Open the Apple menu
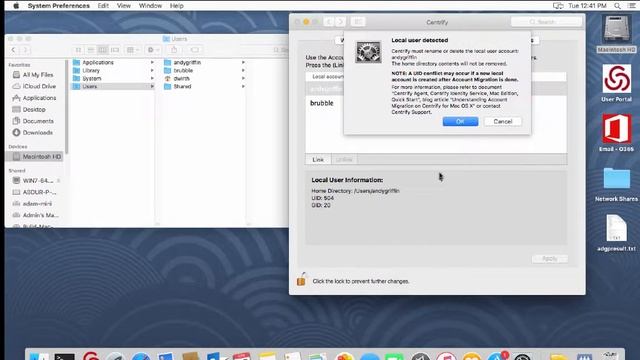This screenshot has height=360, width=640. (x=16, y=6)
